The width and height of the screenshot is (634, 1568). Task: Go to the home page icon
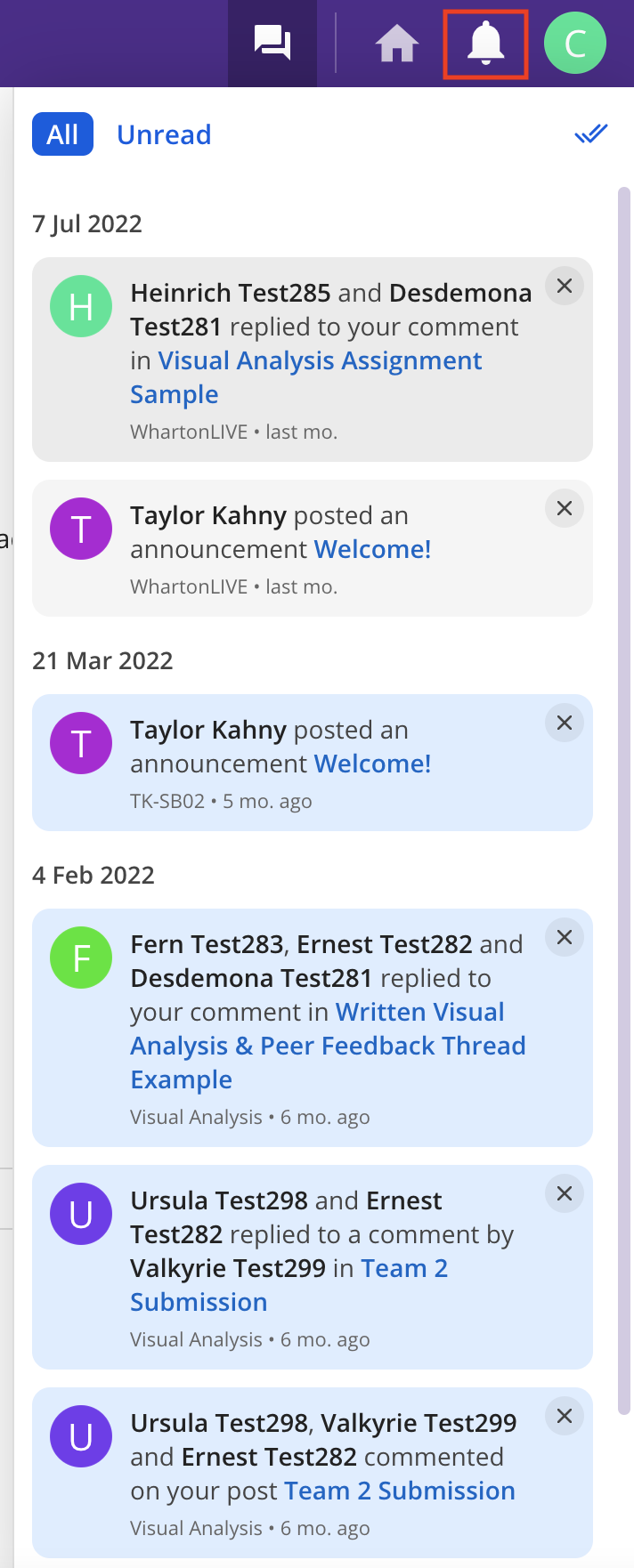pos(397,43)
